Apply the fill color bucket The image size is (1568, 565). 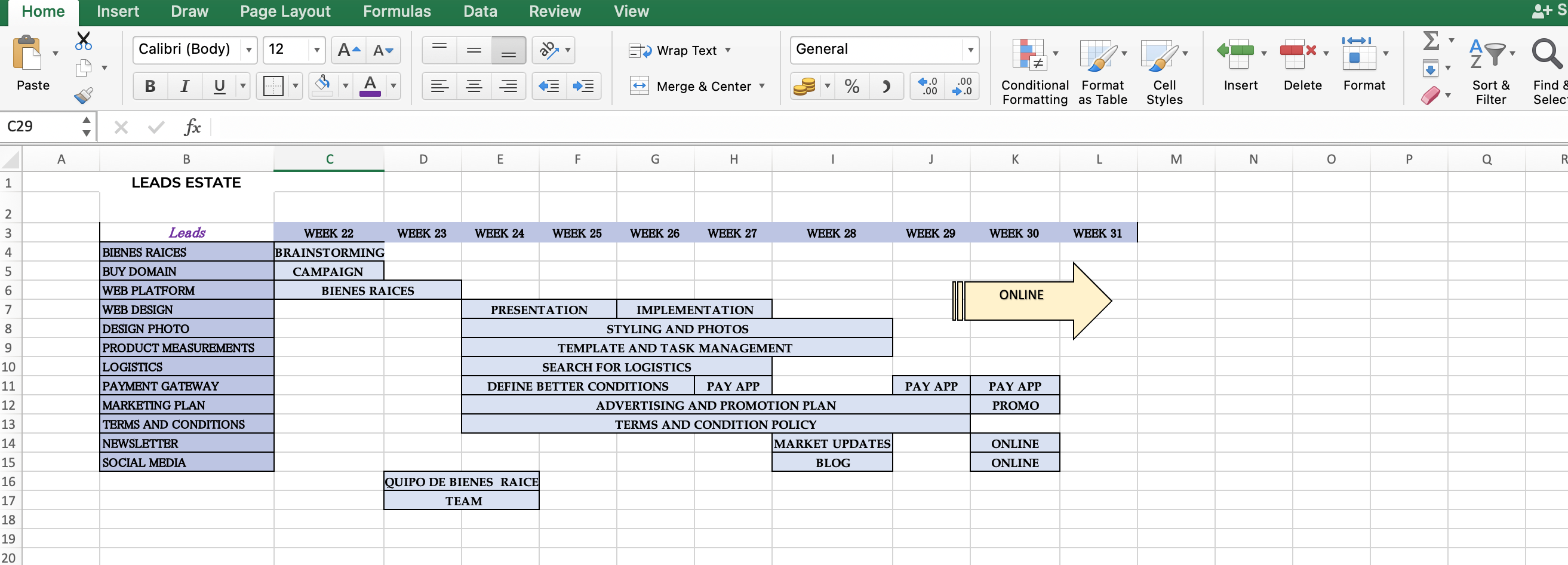coord(322,87)
